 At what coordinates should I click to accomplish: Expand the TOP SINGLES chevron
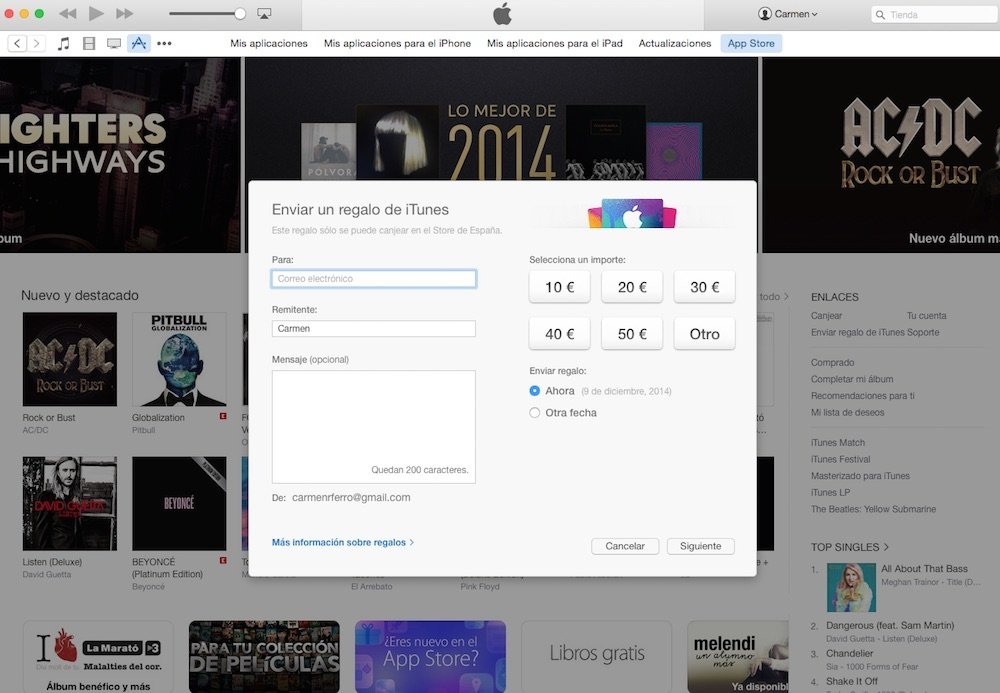pyautogui.click(x=886, y=547)
